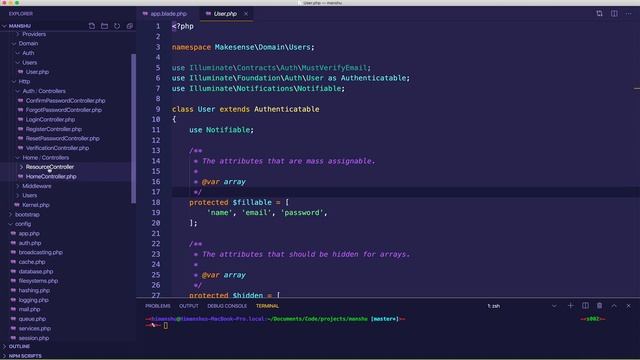Open ConfirmPasswordController.php file

coord(65,100)
